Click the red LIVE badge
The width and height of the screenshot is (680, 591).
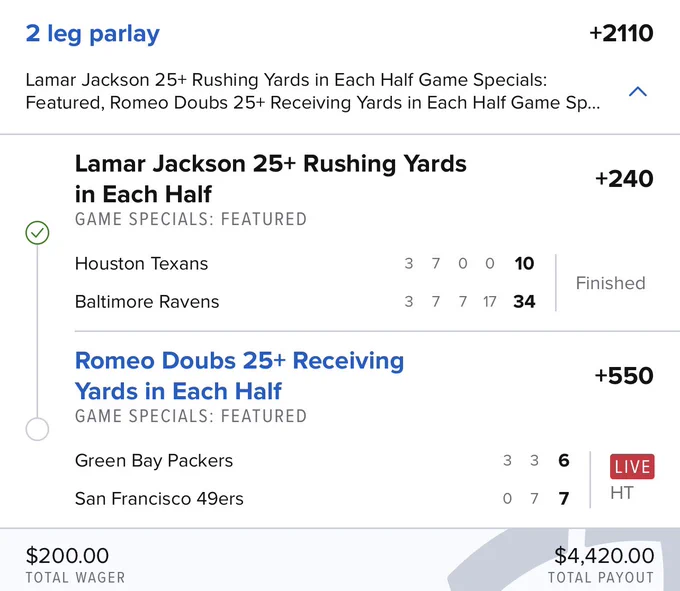tap(632, 467)
